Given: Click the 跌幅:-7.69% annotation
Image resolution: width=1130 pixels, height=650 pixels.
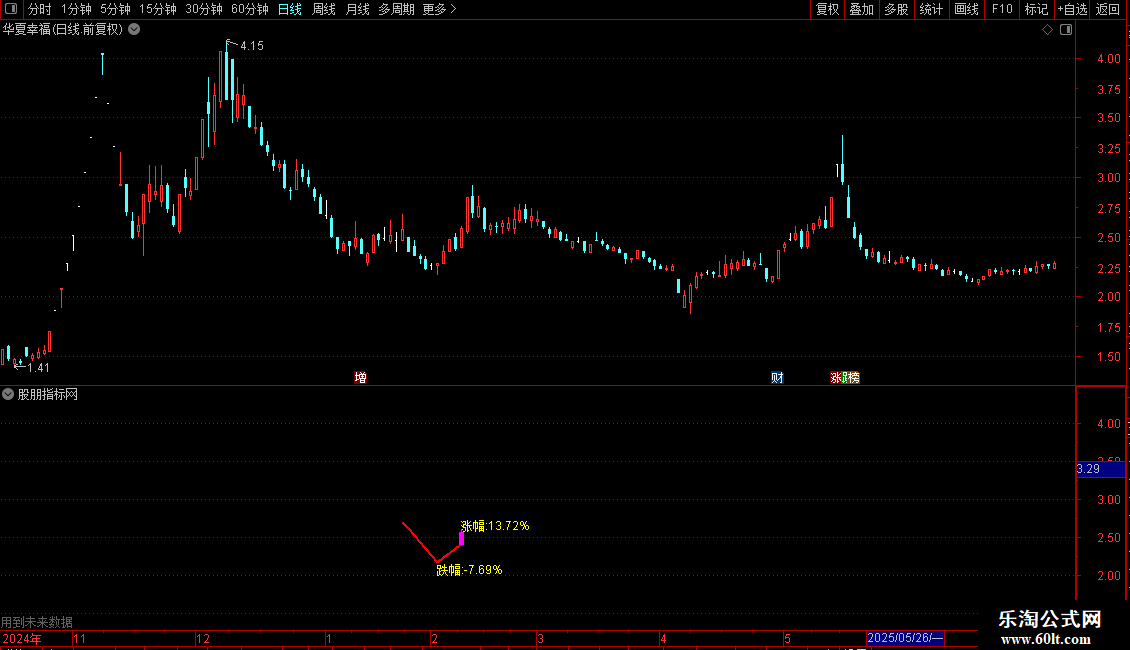Looking at the screenshot, I should [x=469, y=570].
